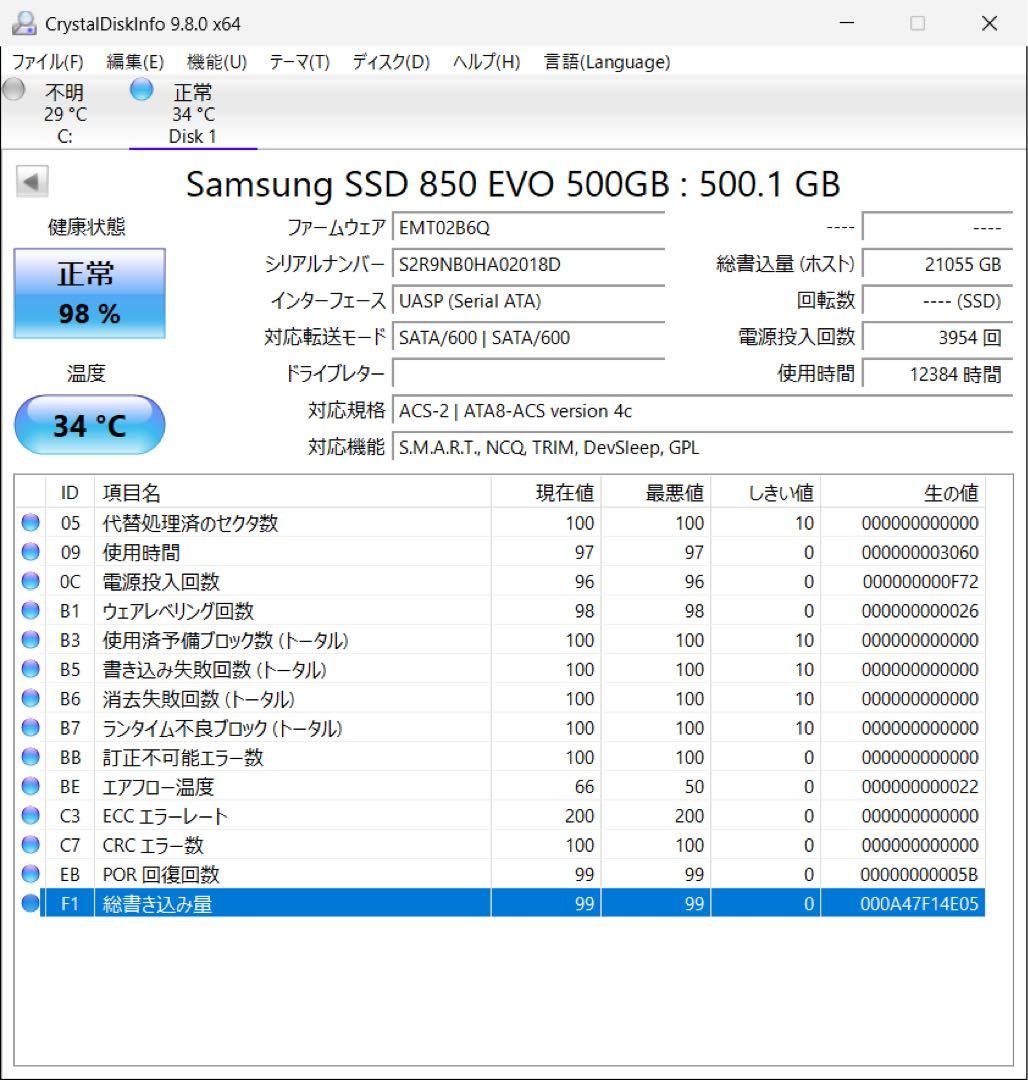Viewport: 1028px width, 1080px height.
Task: Click the serial number field S2R9NB0HA02018D
Action: [528, 264]
